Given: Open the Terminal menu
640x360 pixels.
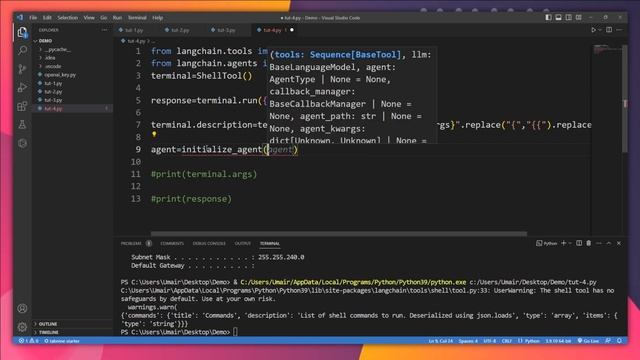Looking at the screenshot, I should 137,18.
